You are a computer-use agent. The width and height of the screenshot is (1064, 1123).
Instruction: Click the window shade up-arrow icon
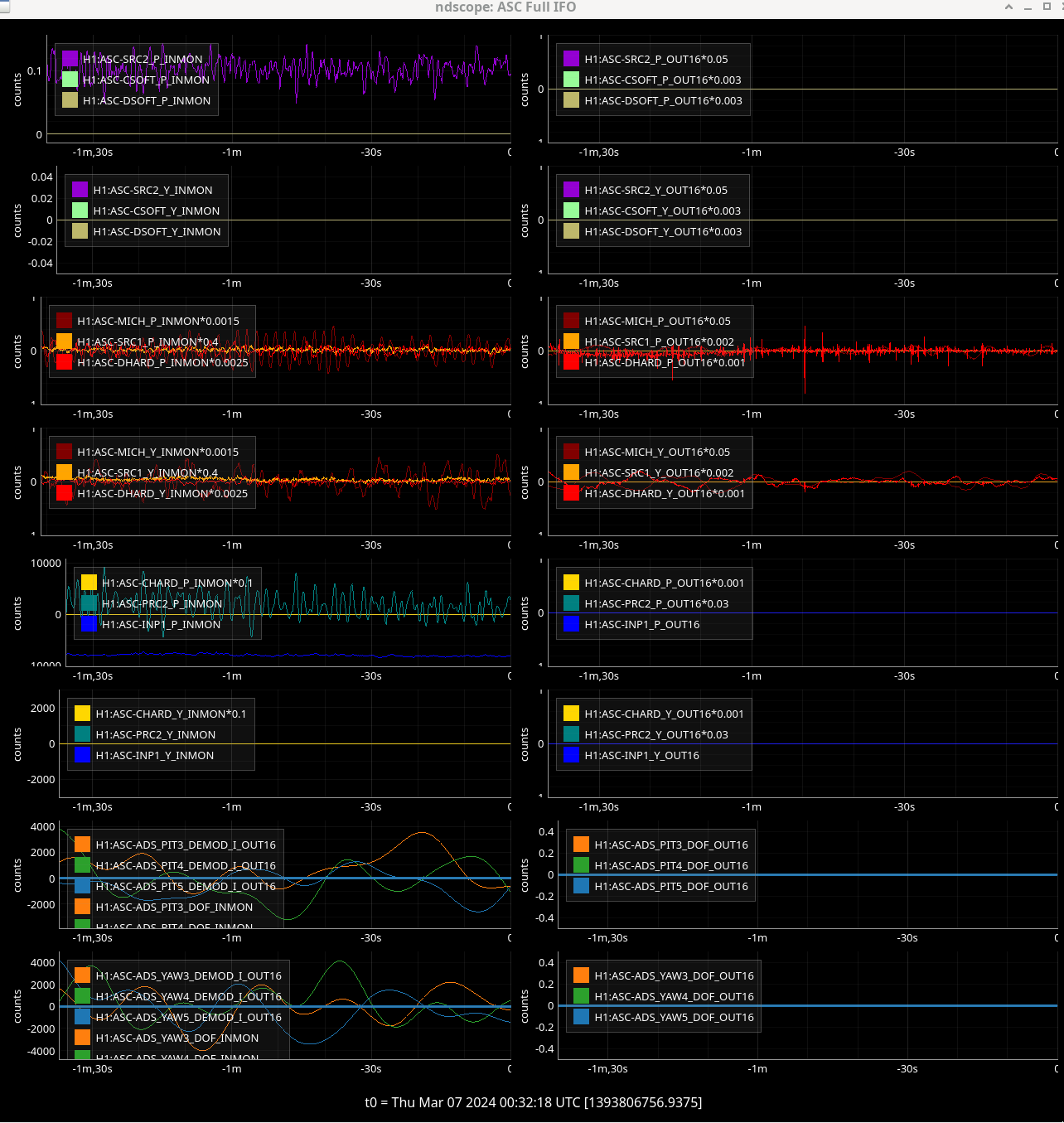1008,7
